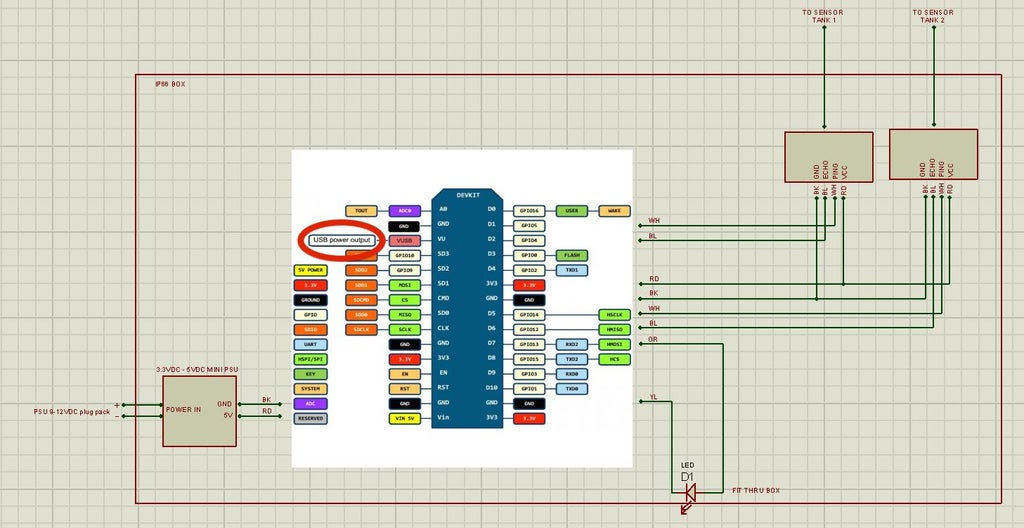Select the "PSU 9-12VDC plug pack" label

coord(72,411)
